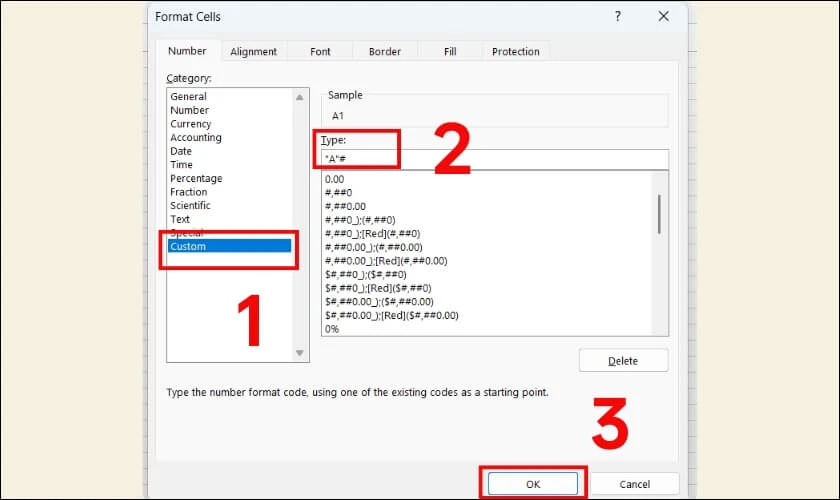Open the Protection tab
This screenshot has width=840, height=500.
click(x=515, y=52)
